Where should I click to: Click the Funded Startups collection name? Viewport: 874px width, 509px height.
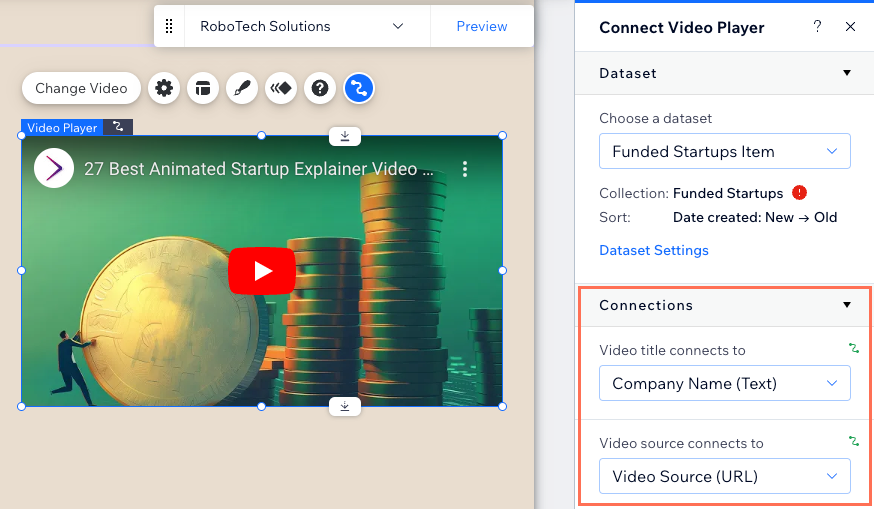[728, 193]
